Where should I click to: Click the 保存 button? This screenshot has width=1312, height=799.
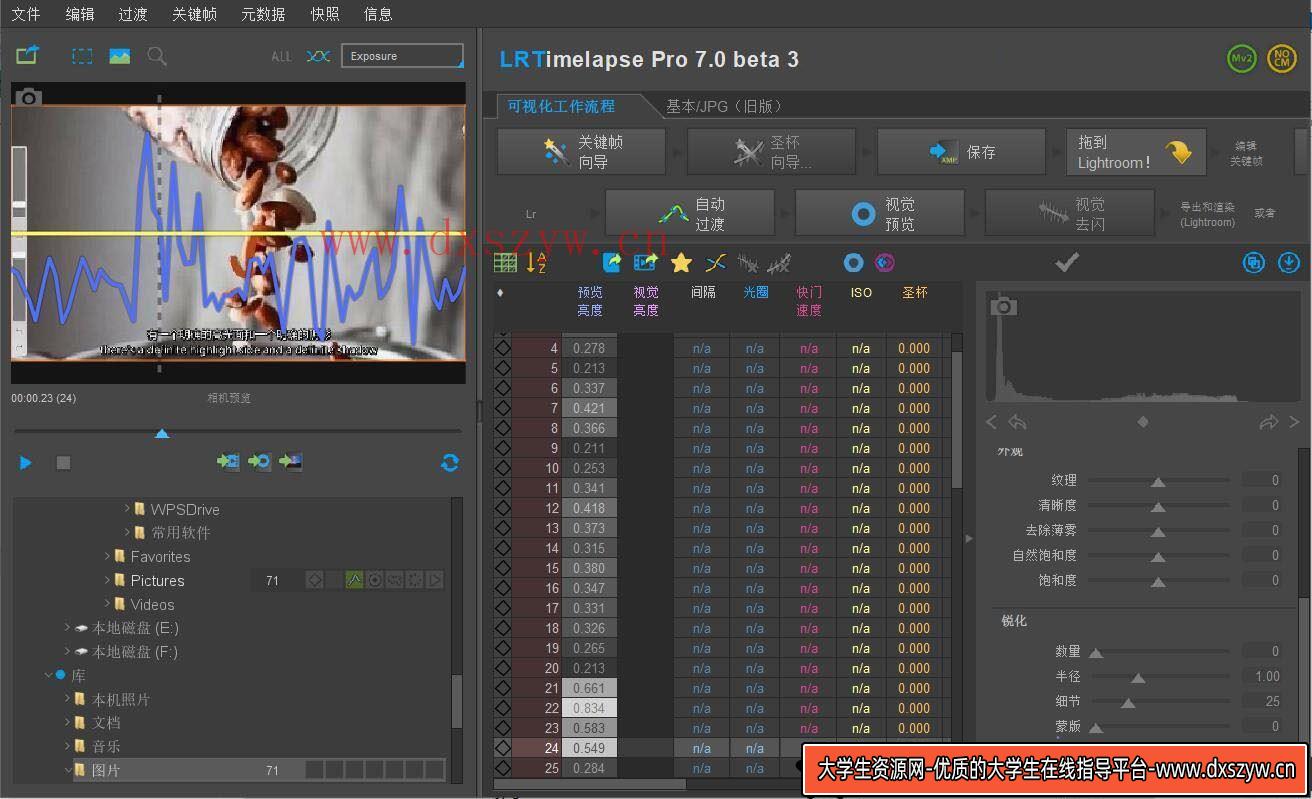[961, 152]
